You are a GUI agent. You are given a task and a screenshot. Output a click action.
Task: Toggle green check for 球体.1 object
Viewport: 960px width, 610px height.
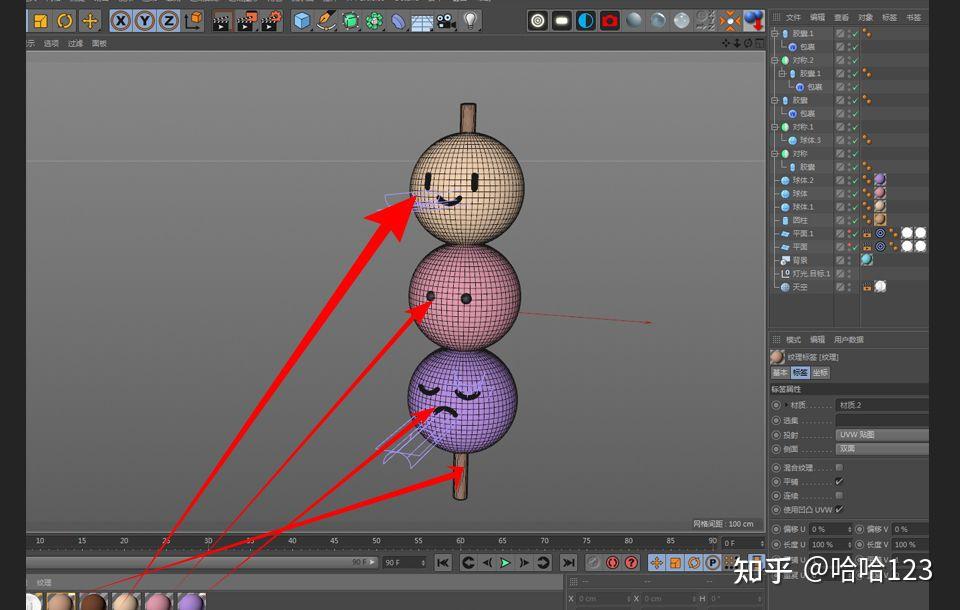(855, 207)
